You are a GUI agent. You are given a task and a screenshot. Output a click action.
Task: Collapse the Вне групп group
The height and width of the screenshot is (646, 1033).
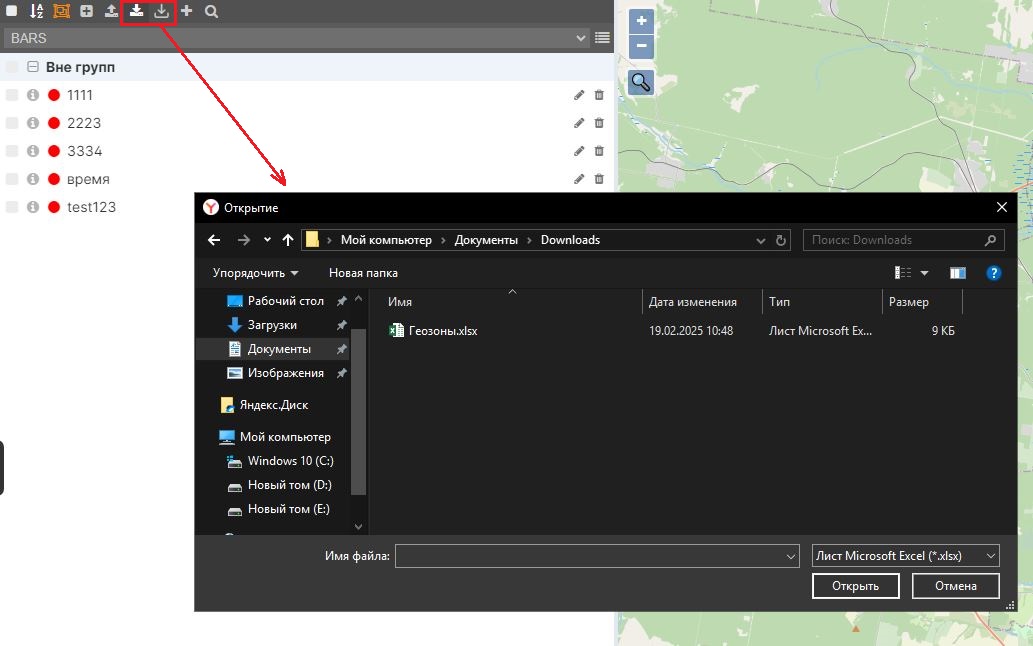point(33,67)
